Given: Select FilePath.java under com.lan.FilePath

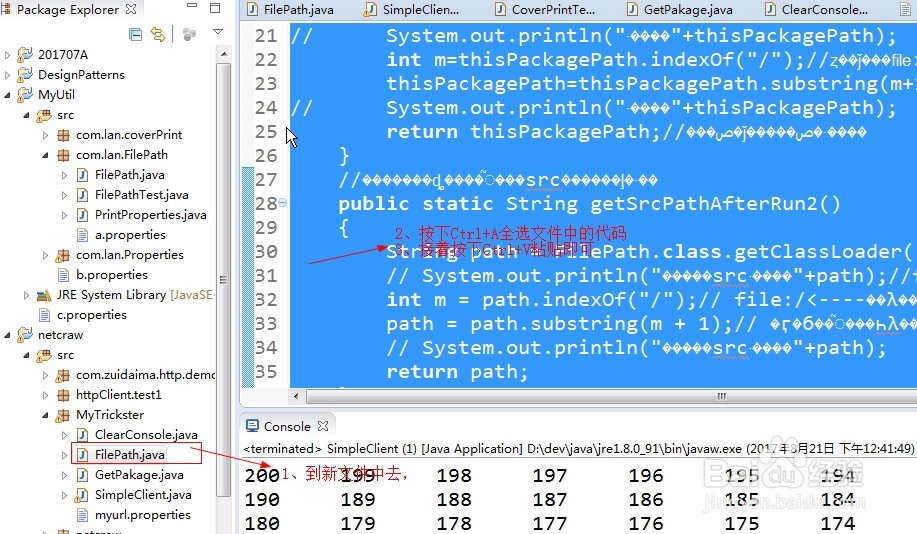Looking at the screenshot, I should tap(129, 175).
